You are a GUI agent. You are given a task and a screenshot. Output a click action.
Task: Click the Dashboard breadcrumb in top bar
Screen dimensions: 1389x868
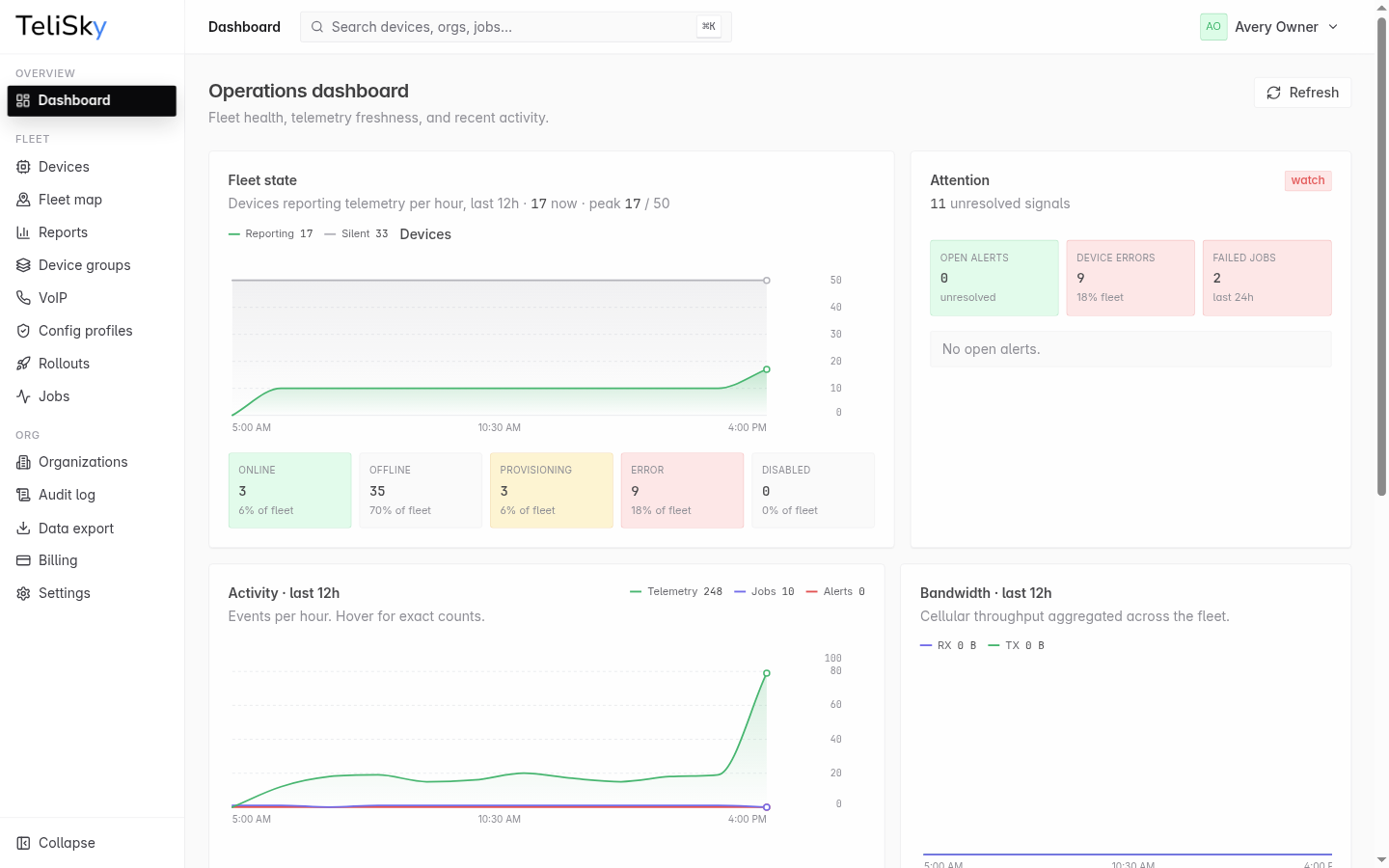pyautogui.click(x=244, y=27)
